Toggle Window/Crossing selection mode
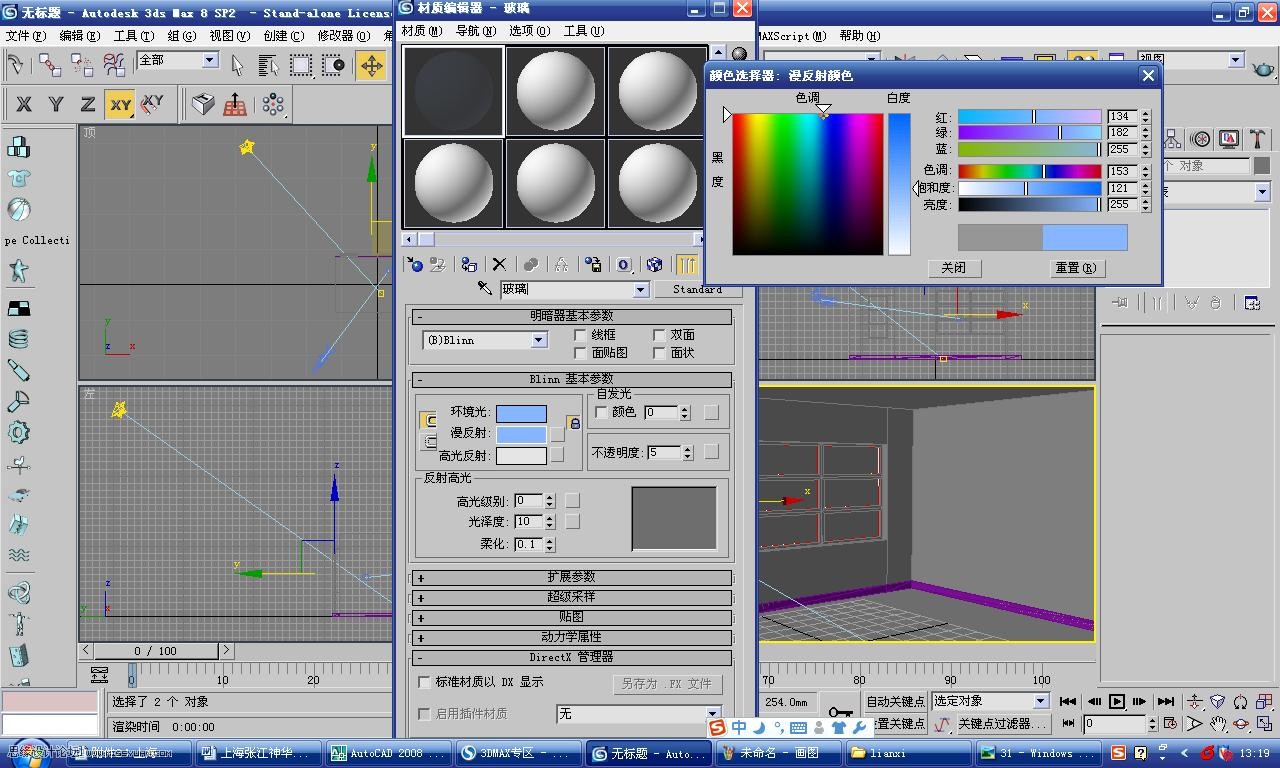The width and height of the screenshot is (1280, 768). (x=334, y=66)
